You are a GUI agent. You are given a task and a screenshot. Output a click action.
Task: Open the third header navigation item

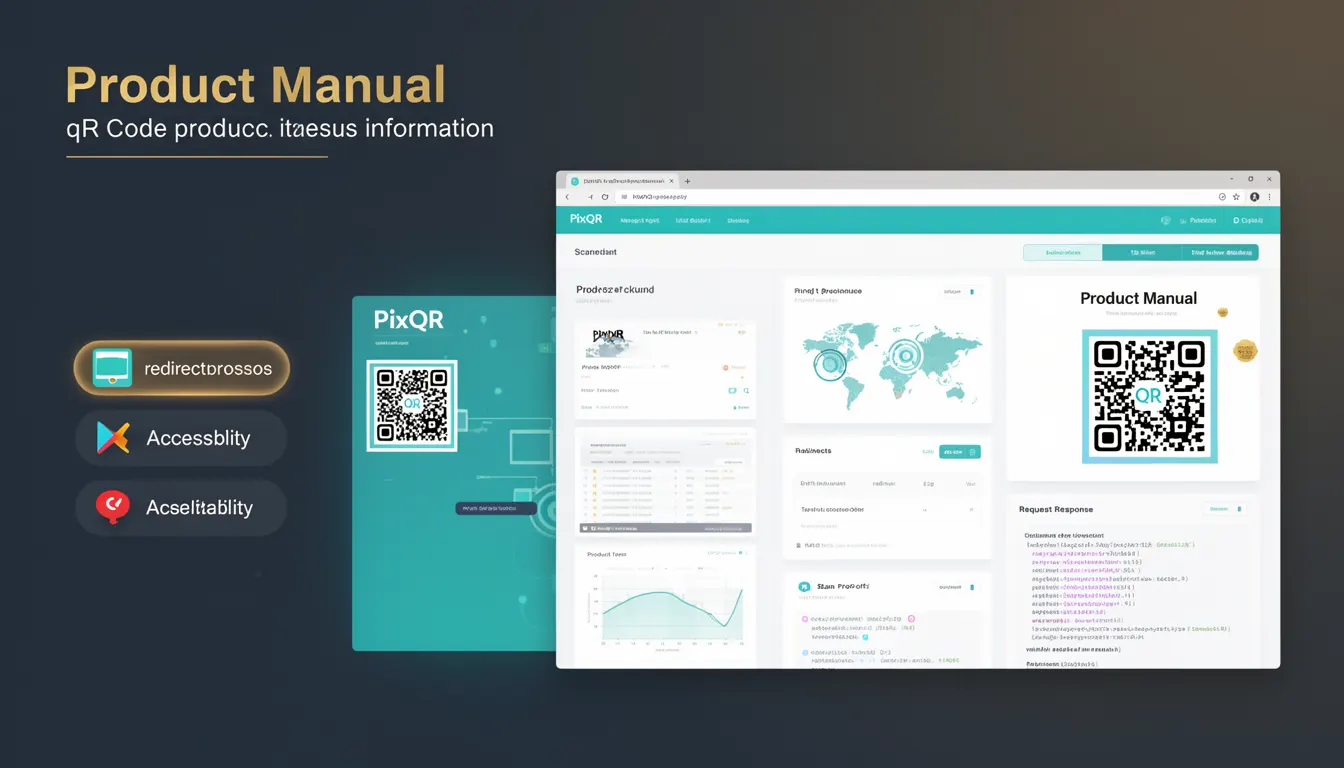[738, 220]
